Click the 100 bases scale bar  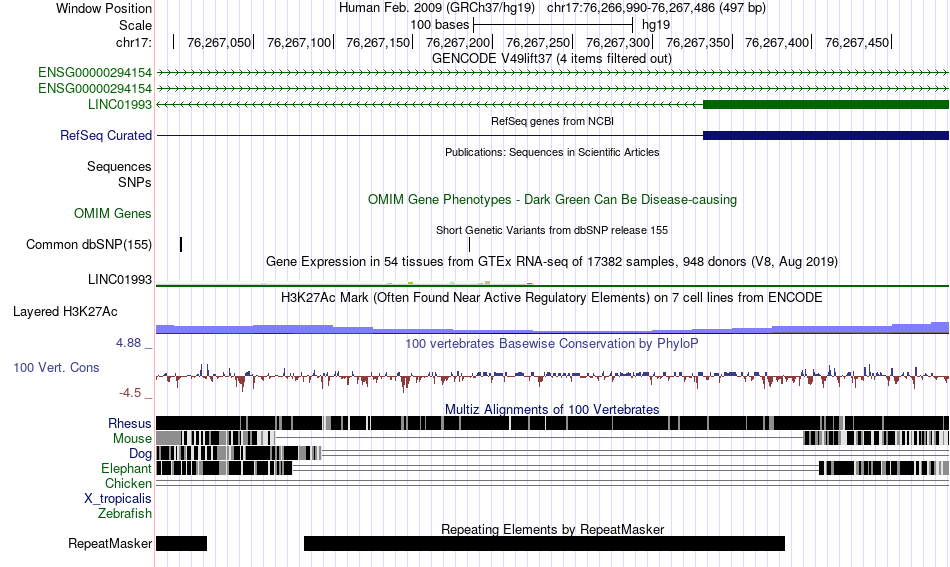pos(553,25)
